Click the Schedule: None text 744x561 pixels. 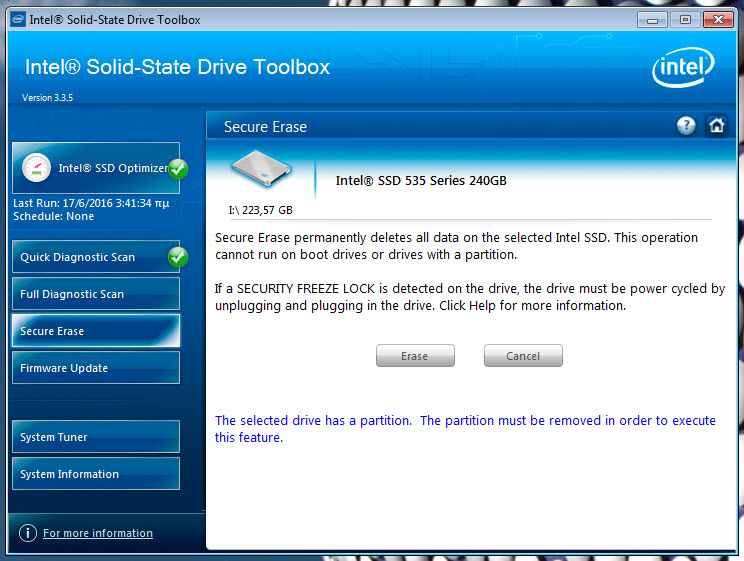54,216
